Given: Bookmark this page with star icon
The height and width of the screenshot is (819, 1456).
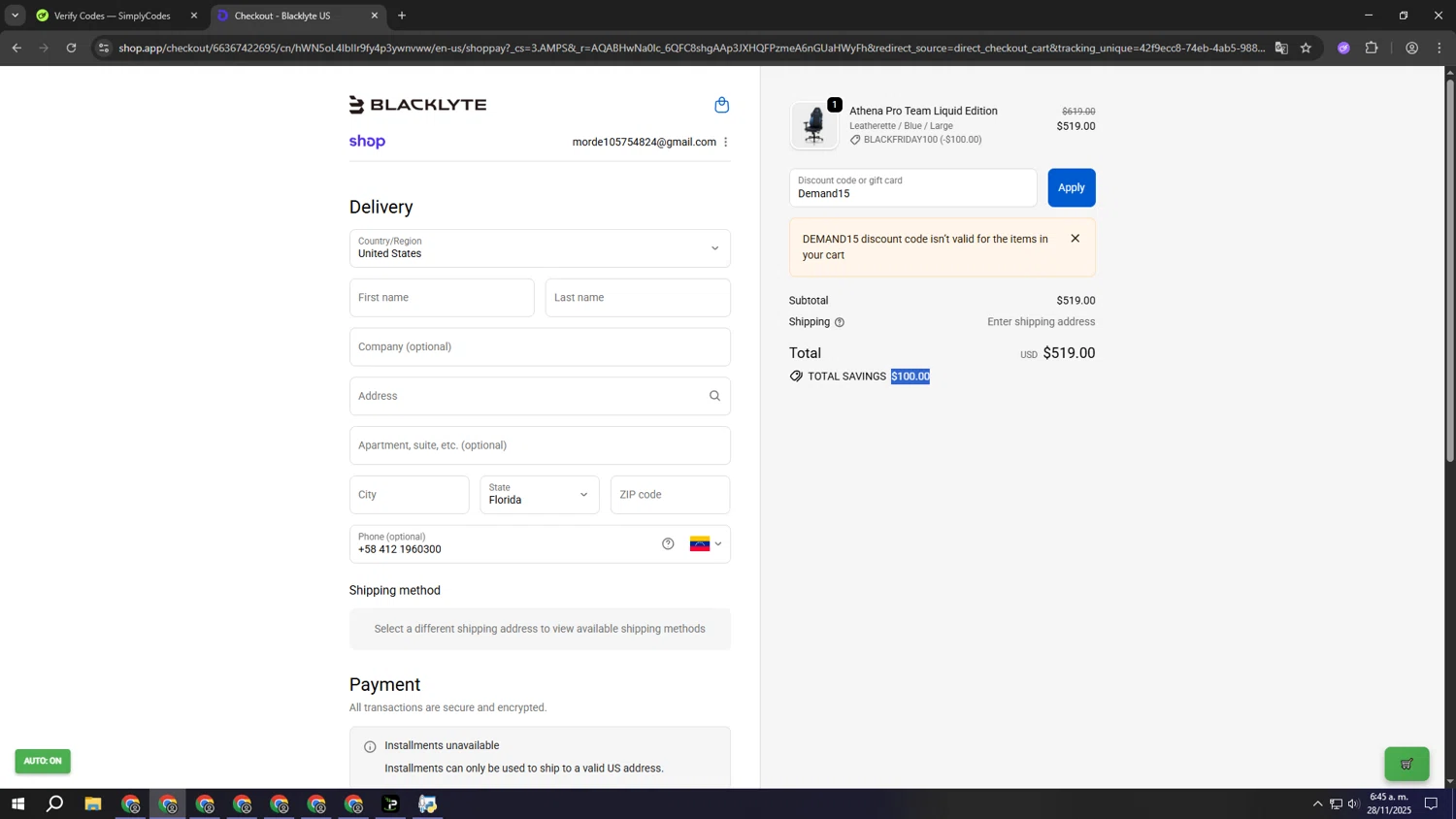Looking at the screenshot, I should click(x=1306, y=48).
